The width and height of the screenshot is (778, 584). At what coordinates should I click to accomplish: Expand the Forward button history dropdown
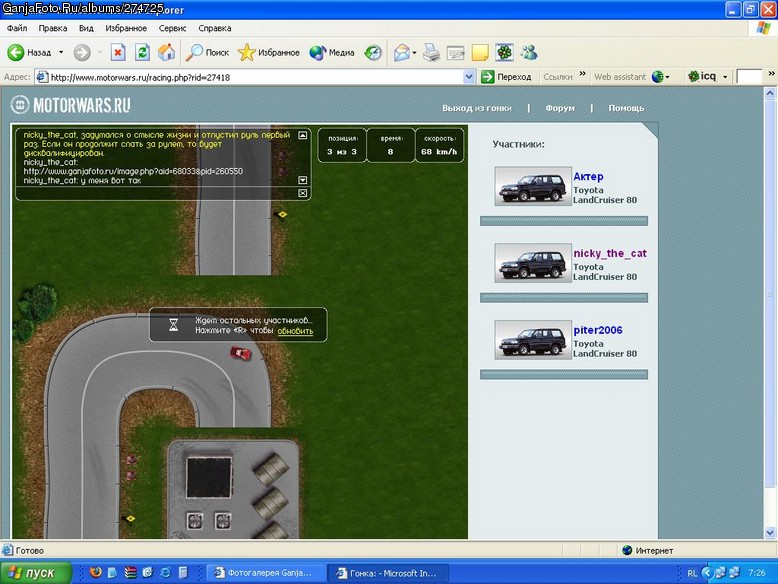click(100, 52)
